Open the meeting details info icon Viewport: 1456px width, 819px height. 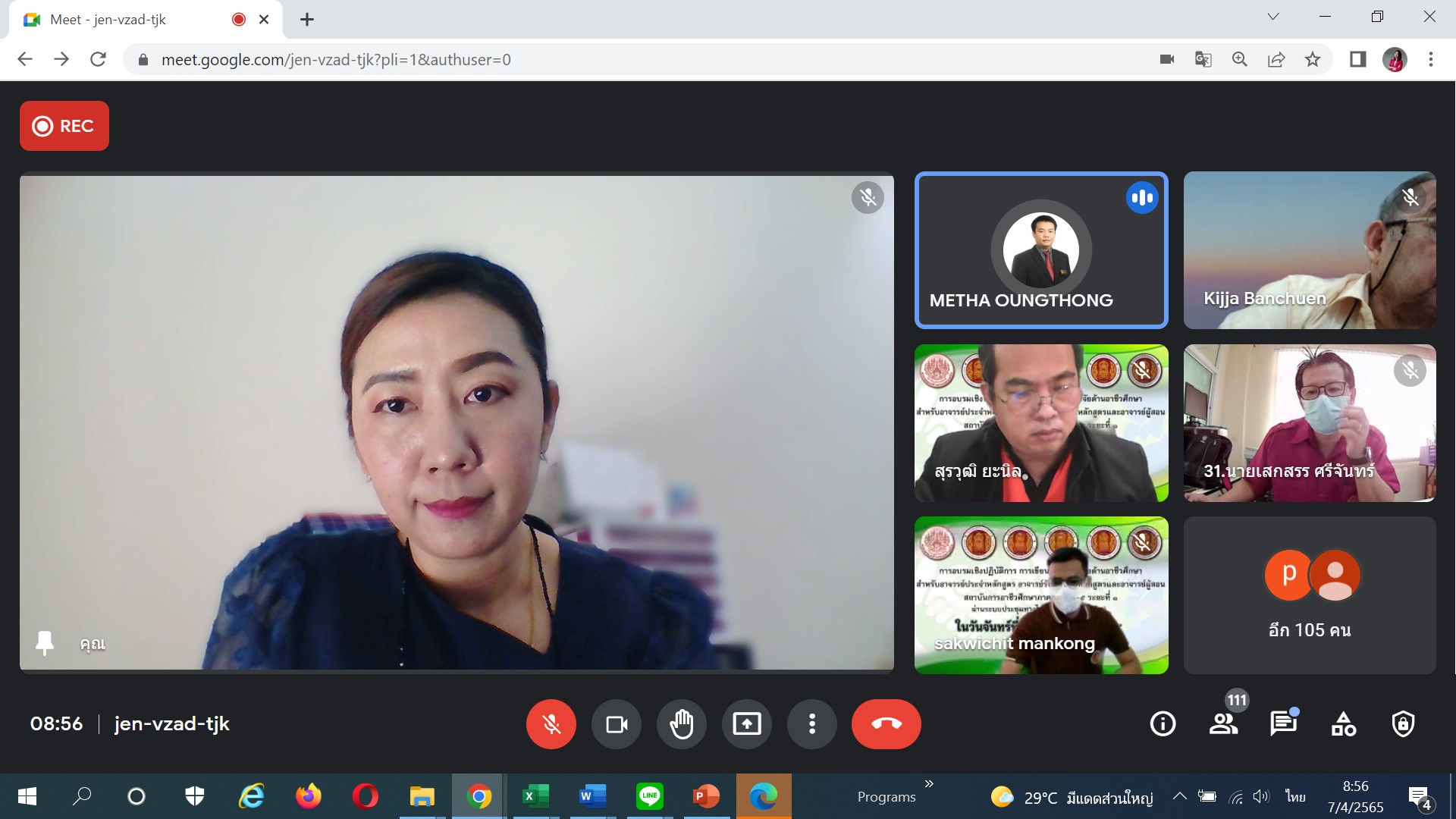point(1163,724)
